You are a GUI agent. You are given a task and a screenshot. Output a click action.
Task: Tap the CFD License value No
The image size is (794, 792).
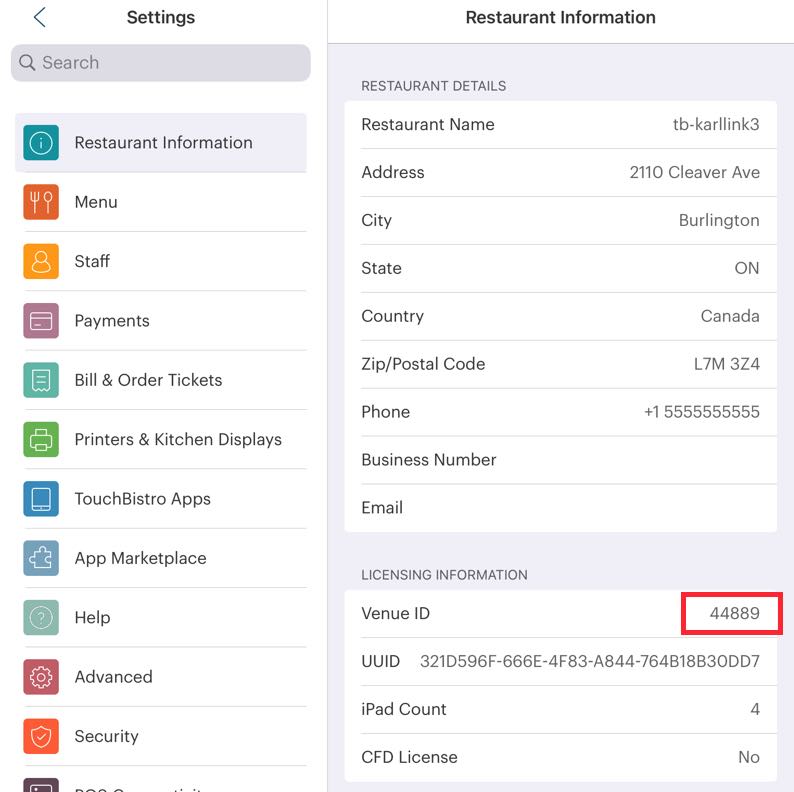(748, 757)
